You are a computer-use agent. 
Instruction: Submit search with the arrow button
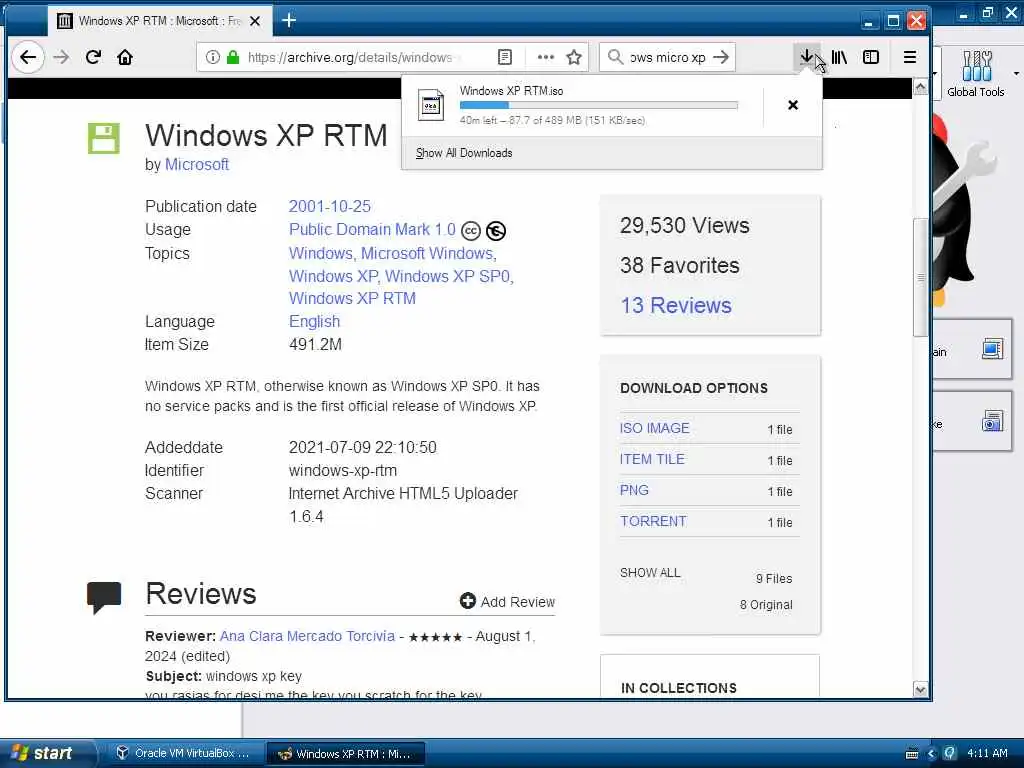(721, 57)
